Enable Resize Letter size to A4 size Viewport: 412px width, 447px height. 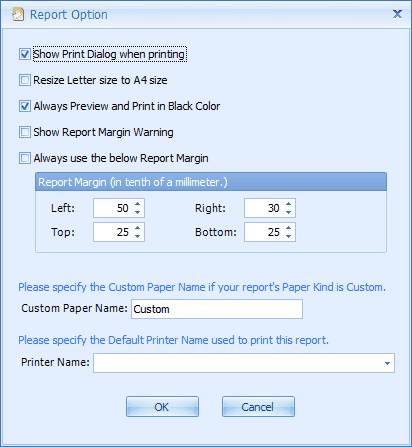[25, 80]
